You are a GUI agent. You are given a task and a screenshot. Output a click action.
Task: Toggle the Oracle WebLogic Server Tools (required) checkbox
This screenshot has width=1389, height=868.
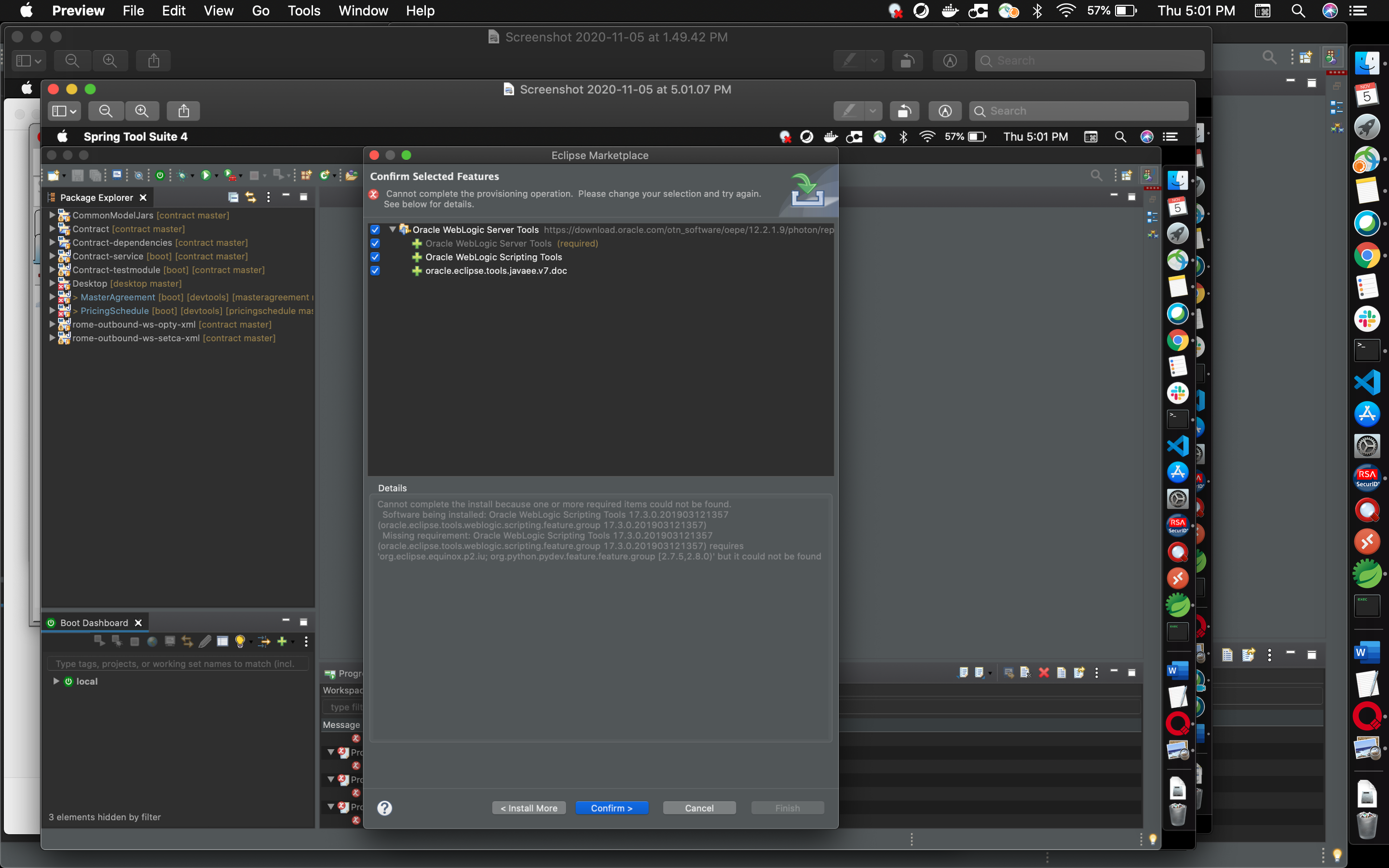pos(375,244)
